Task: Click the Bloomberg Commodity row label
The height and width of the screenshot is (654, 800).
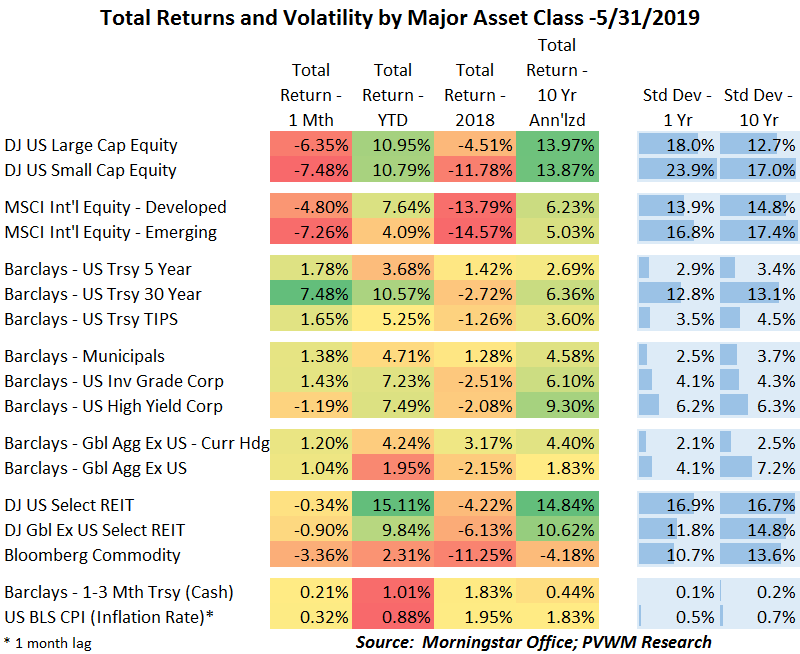Action: pos(93,555)
